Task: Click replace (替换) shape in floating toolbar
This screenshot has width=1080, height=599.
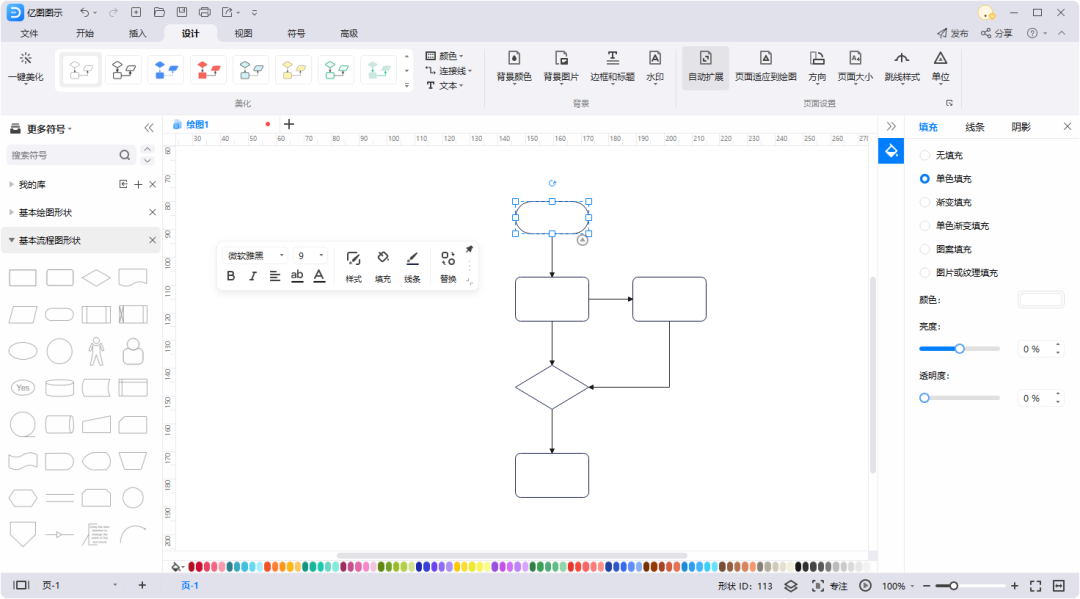Action: (x=448, y=266)
